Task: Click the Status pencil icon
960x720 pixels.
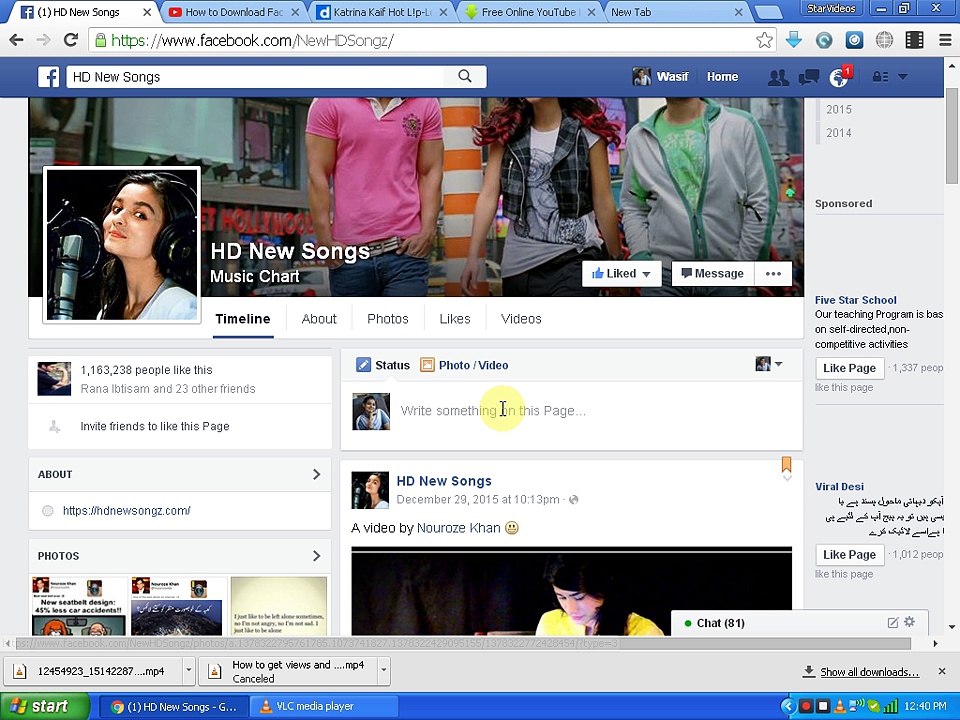Action: 363,365
